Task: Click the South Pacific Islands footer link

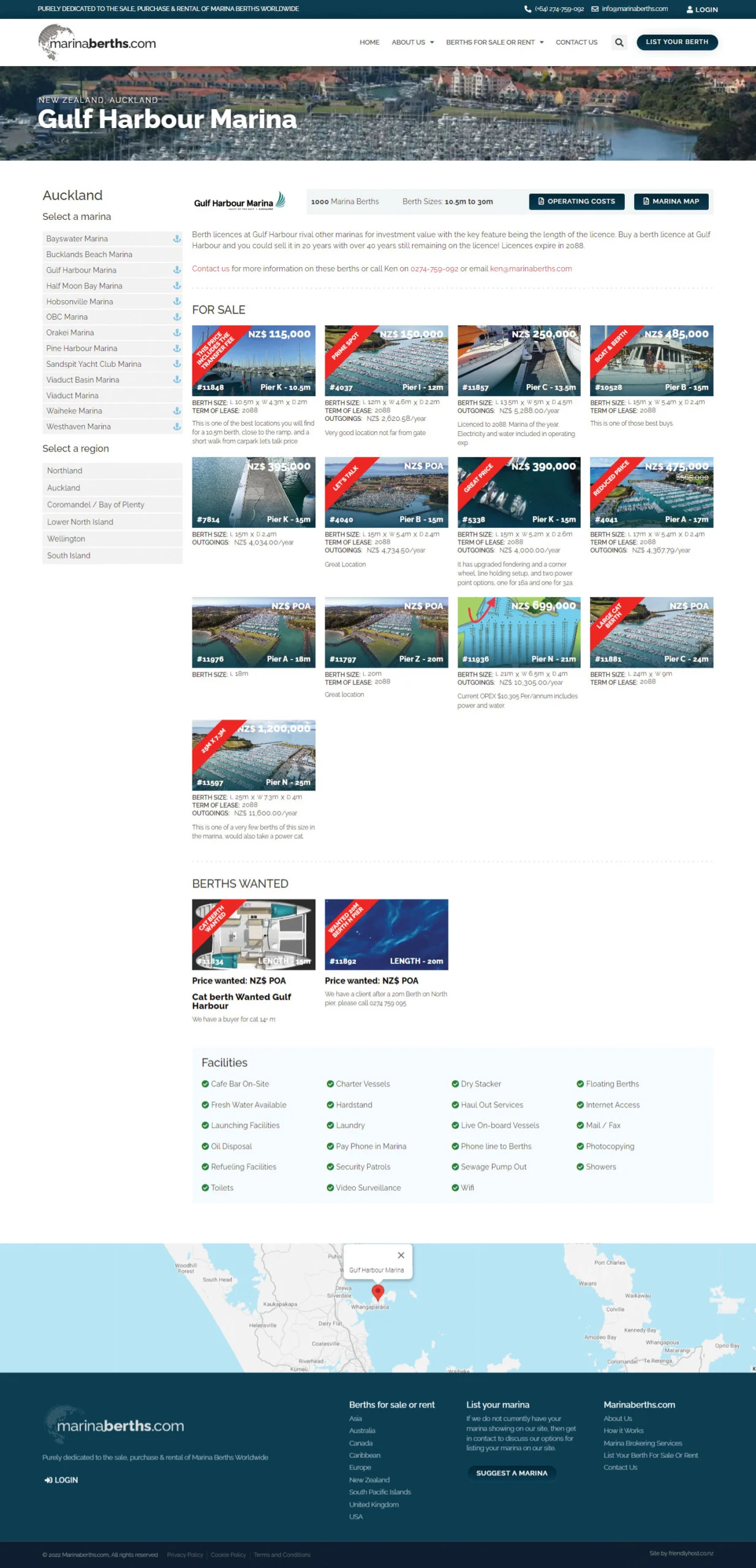Action: coord(380,1492)
